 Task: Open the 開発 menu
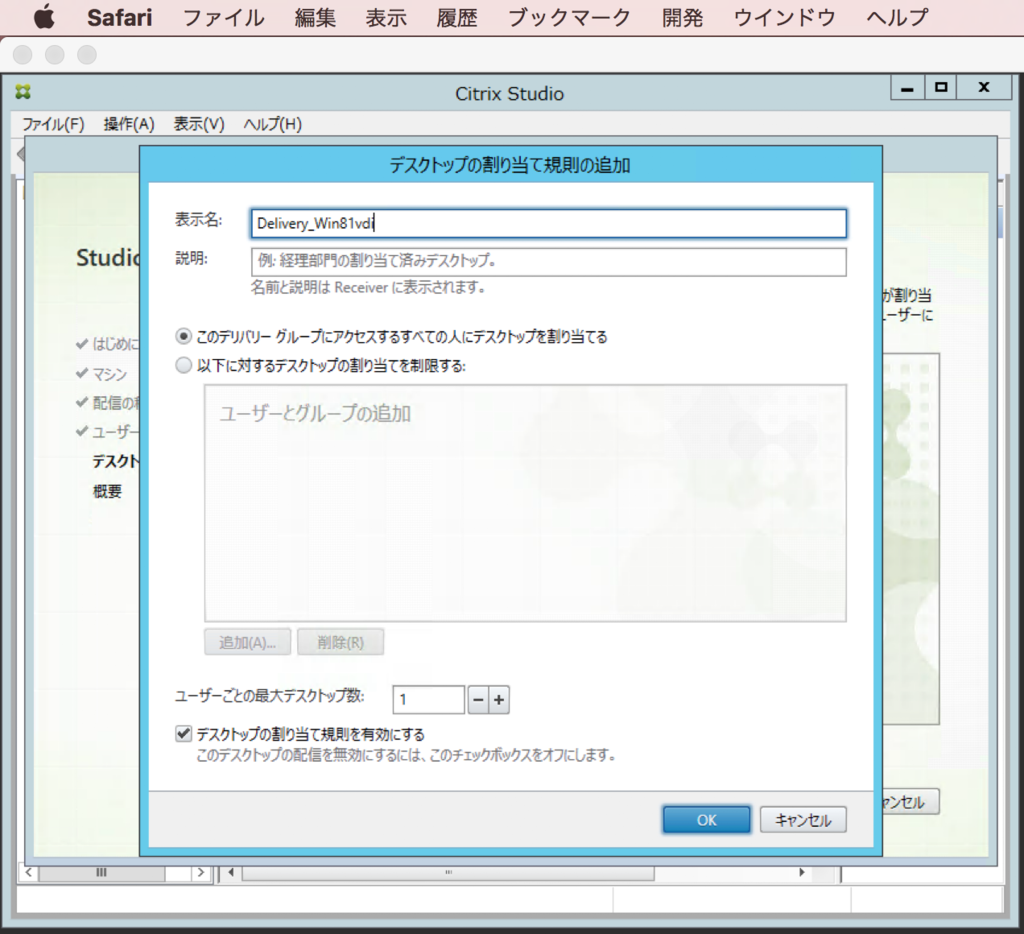pos(682,17)
